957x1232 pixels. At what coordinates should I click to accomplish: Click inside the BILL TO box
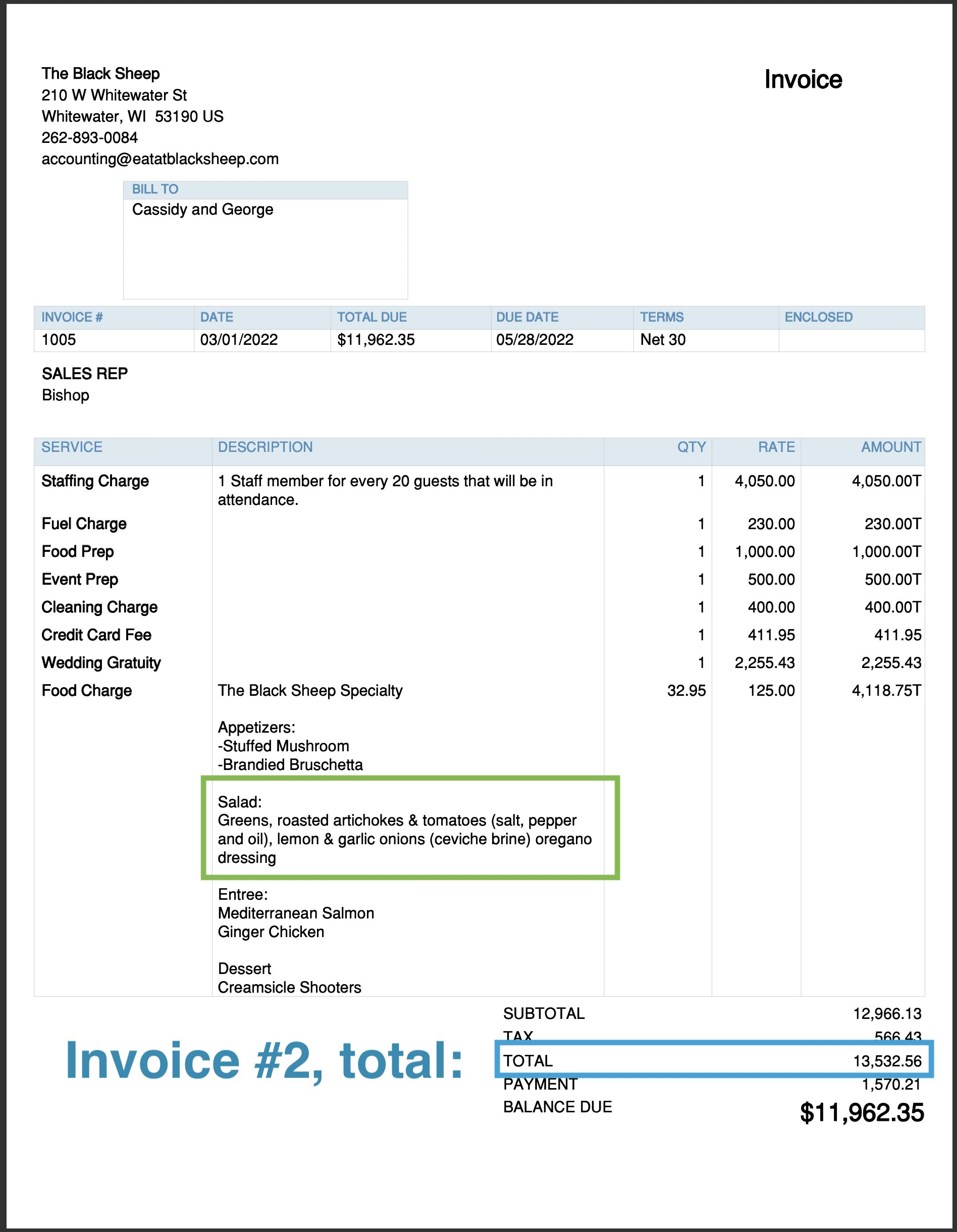click(x=265, y=248)
